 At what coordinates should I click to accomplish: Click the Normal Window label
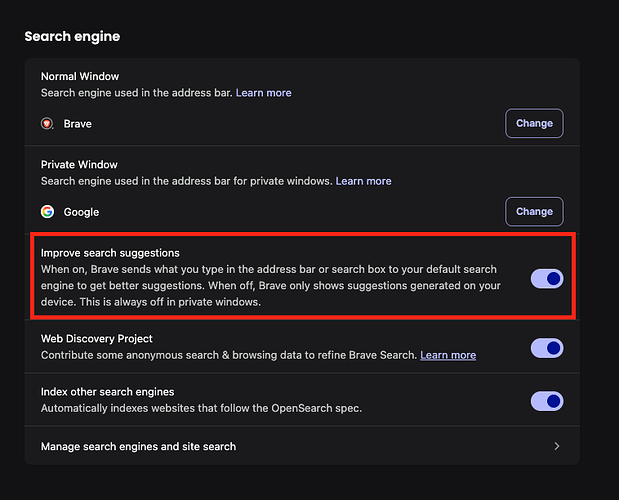pos(80,76)
